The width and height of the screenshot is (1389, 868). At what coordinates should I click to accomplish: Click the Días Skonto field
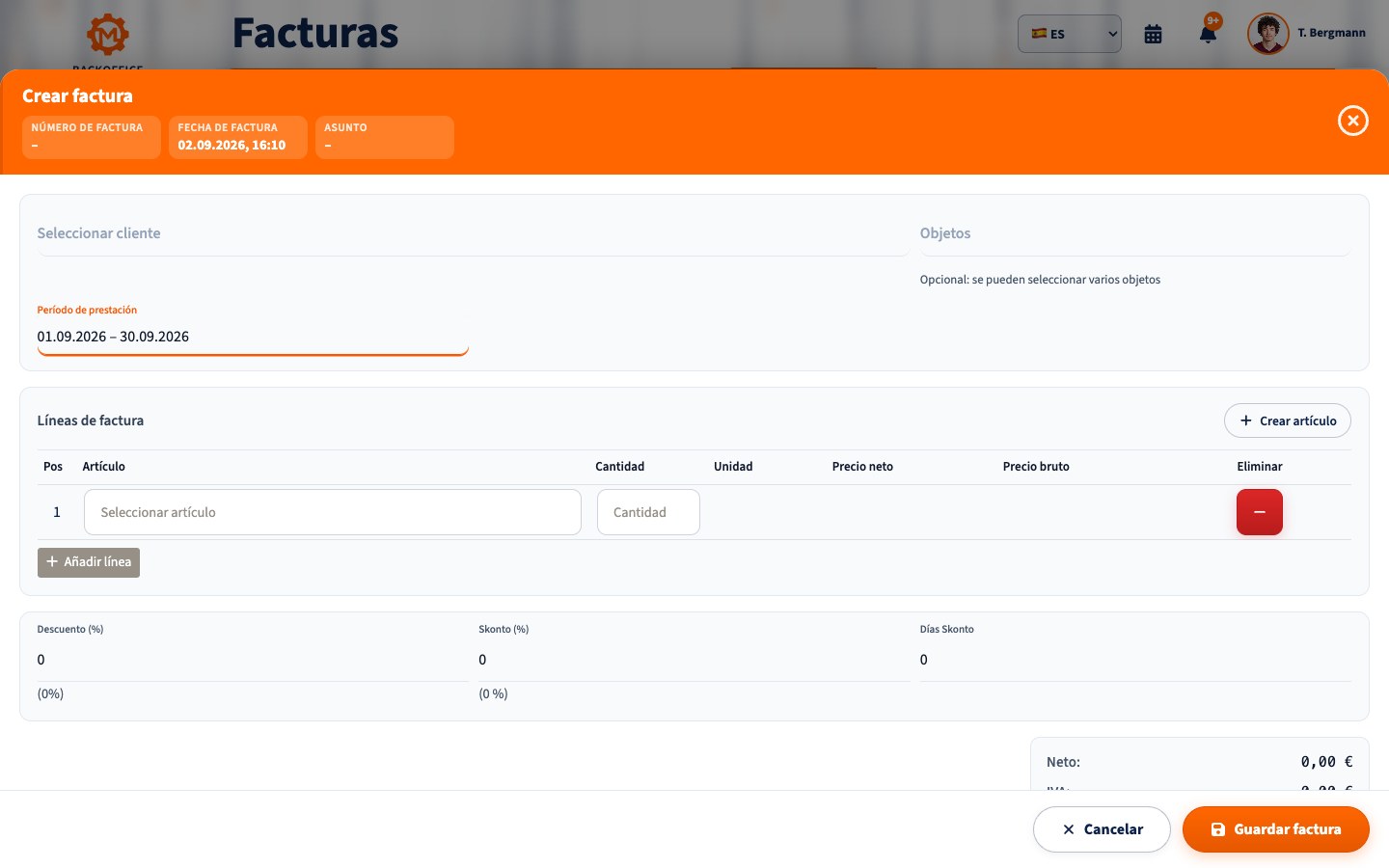coord(1135,660)
